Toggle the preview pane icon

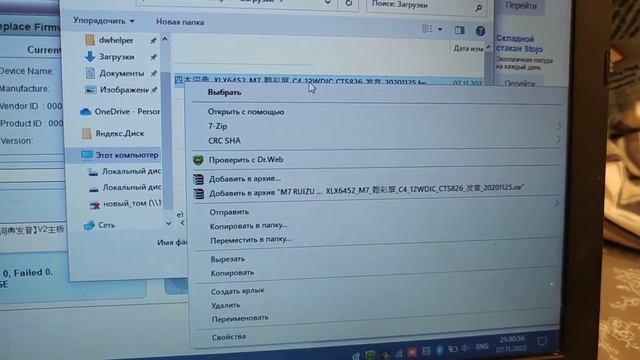(459, 30)
